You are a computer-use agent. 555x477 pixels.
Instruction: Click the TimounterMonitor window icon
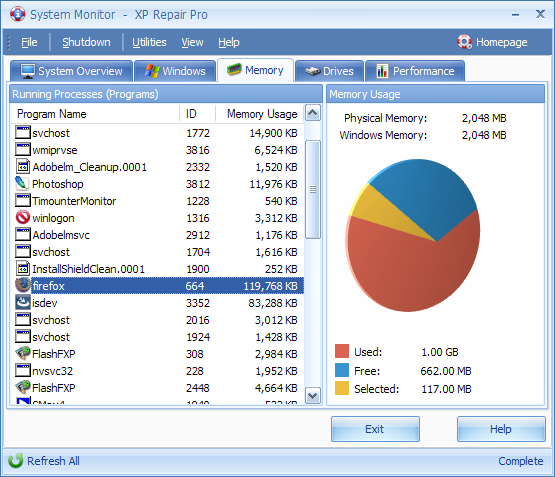click(23, 200)
